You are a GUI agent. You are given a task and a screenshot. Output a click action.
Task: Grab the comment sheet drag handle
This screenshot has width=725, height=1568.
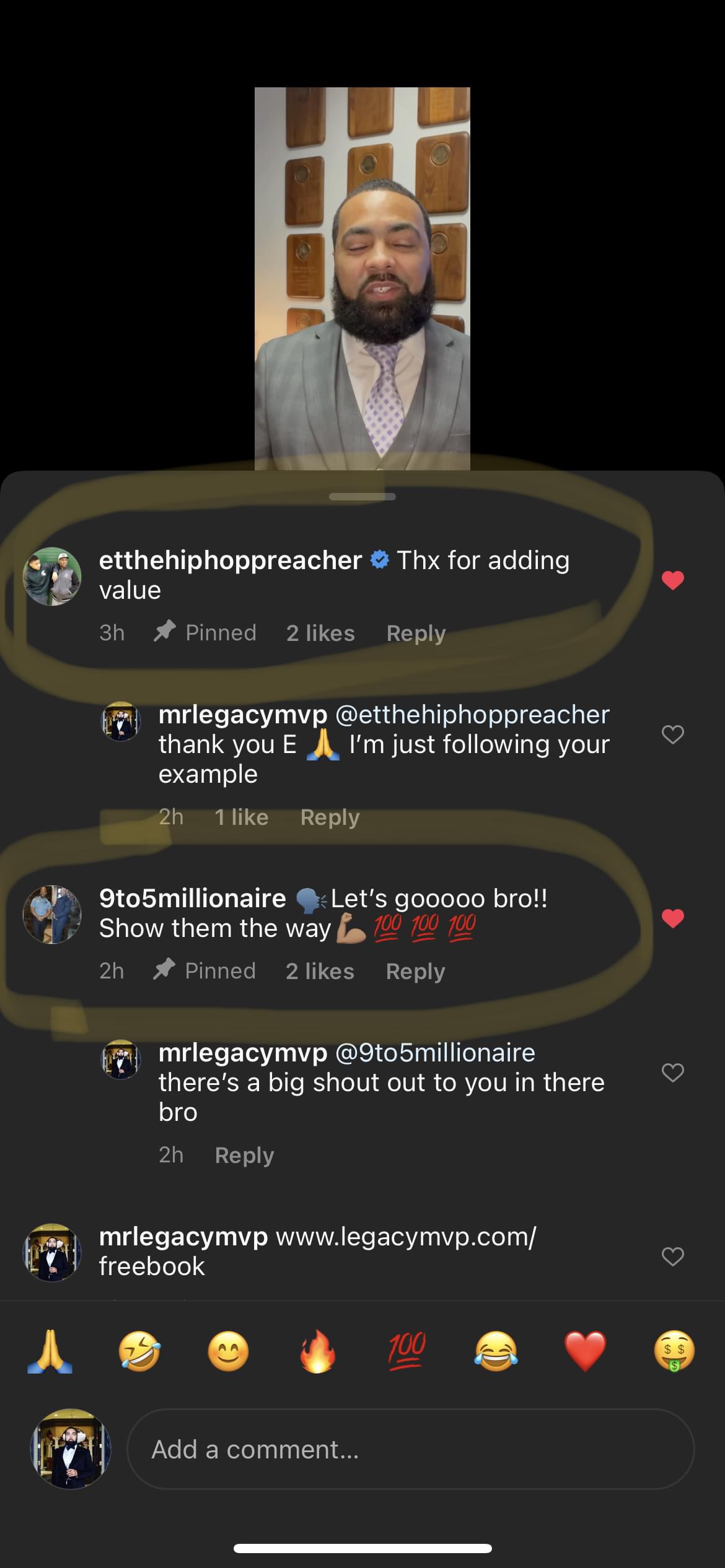click(362, 496)
